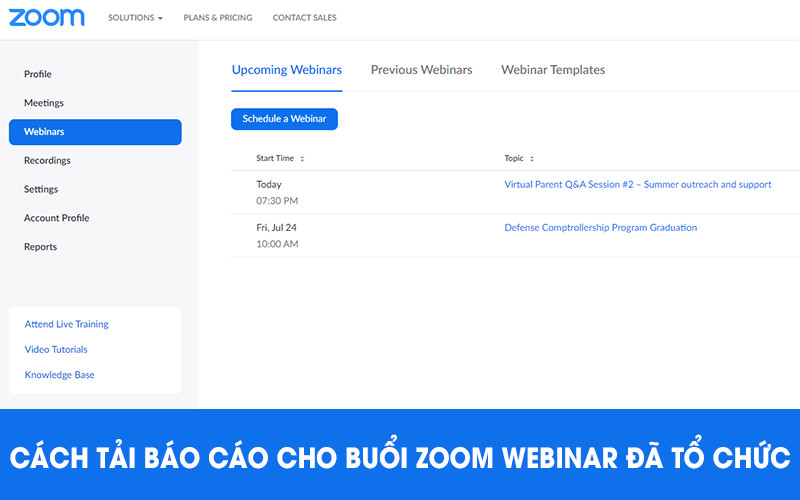Image resolution: width=800 pixels, height=500 pixels.
Task: Open Meetings in sidebar
Action: click(x=44, y=103)
